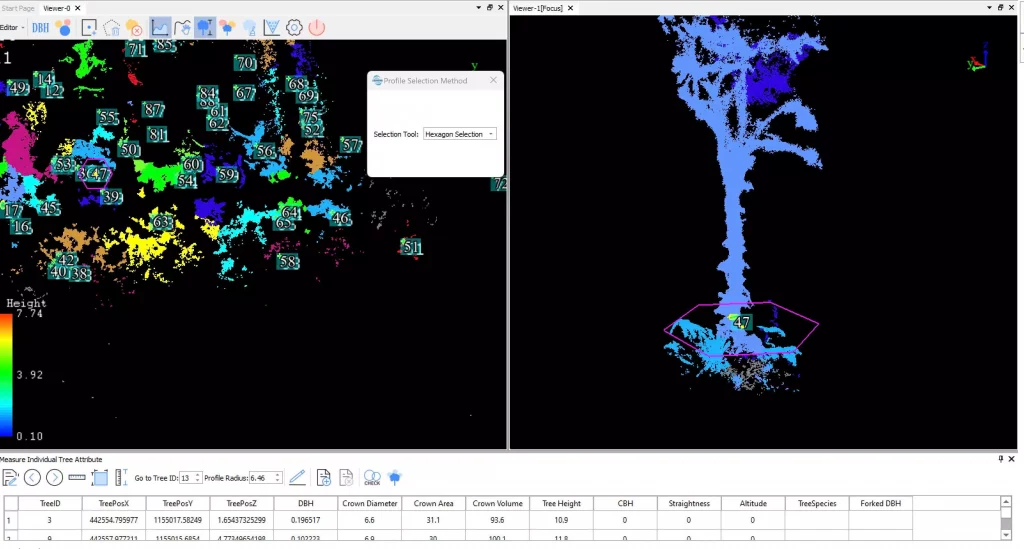Click the red power exit icon

click(x=317, y=27)
